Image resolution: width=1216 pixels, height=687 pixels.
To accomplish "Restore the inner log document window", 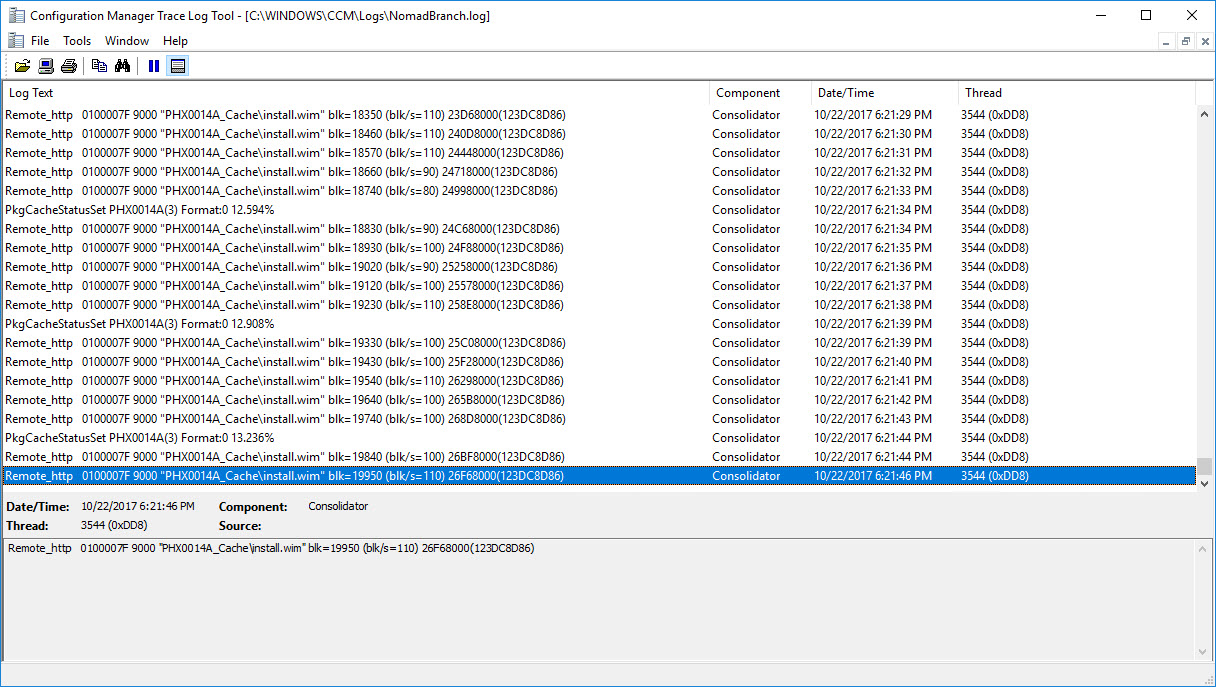I will coord(1185,41).
